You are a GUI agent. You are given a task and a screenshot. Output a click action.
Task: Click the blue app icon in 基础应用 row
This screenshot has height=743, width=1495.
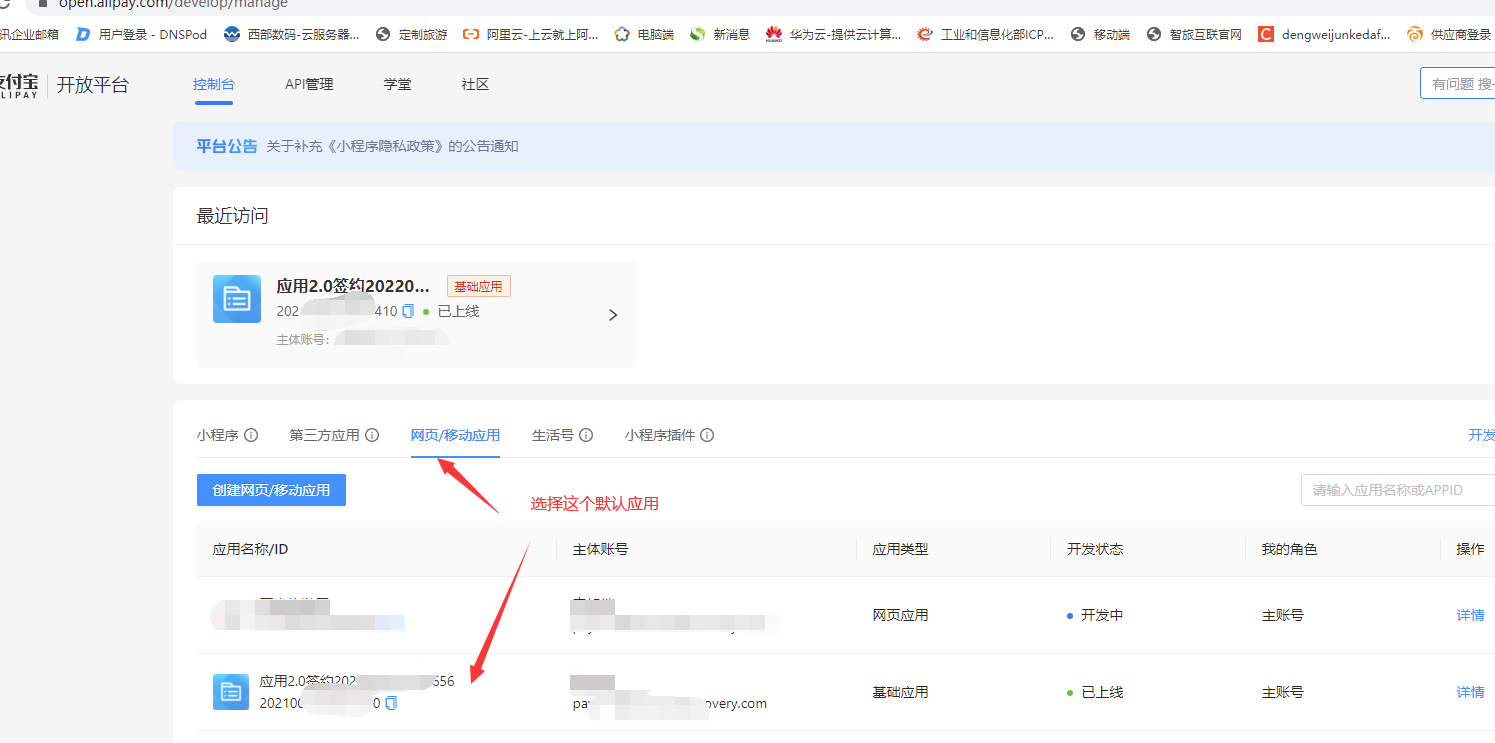coord(231,692)
